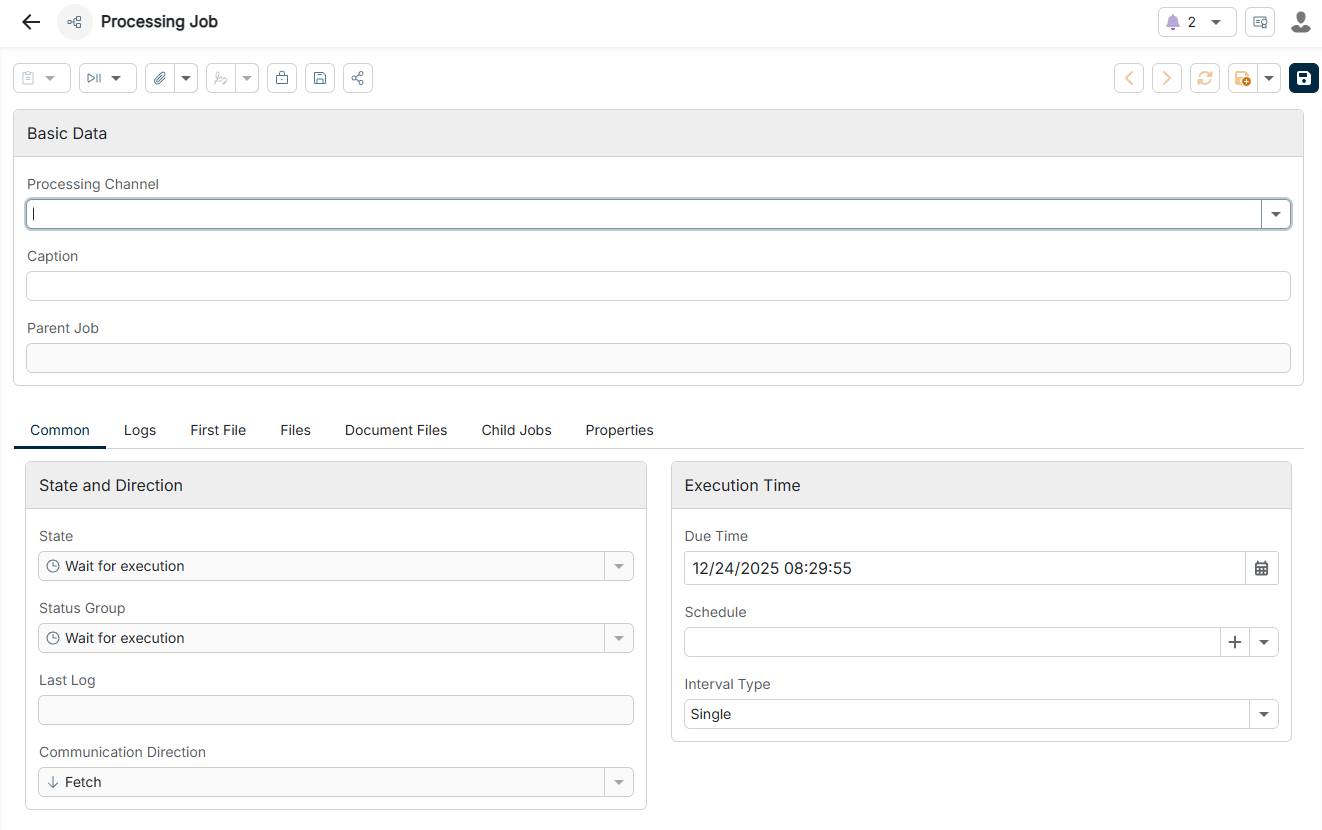Switch to the Logs tab
The width and height of the screenshot is (1322, 830).
140,430
